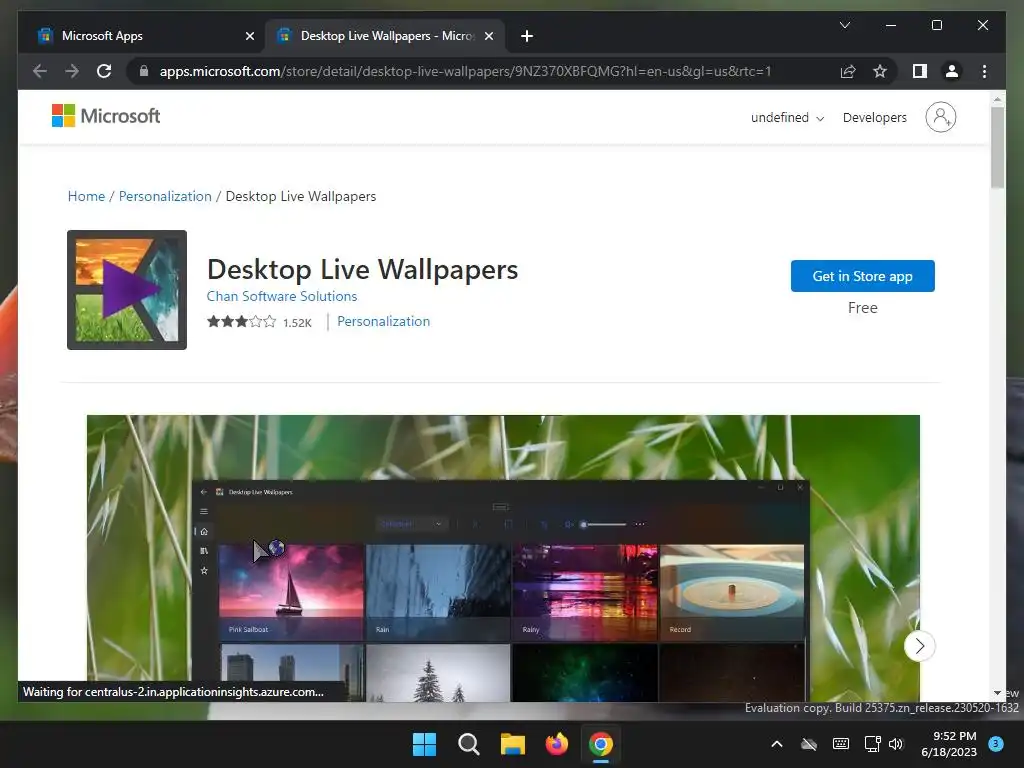Viewport: 1024px width, 768px height.
Task: Close the Microsoft Apps tab
Action: tap(249, 36)
